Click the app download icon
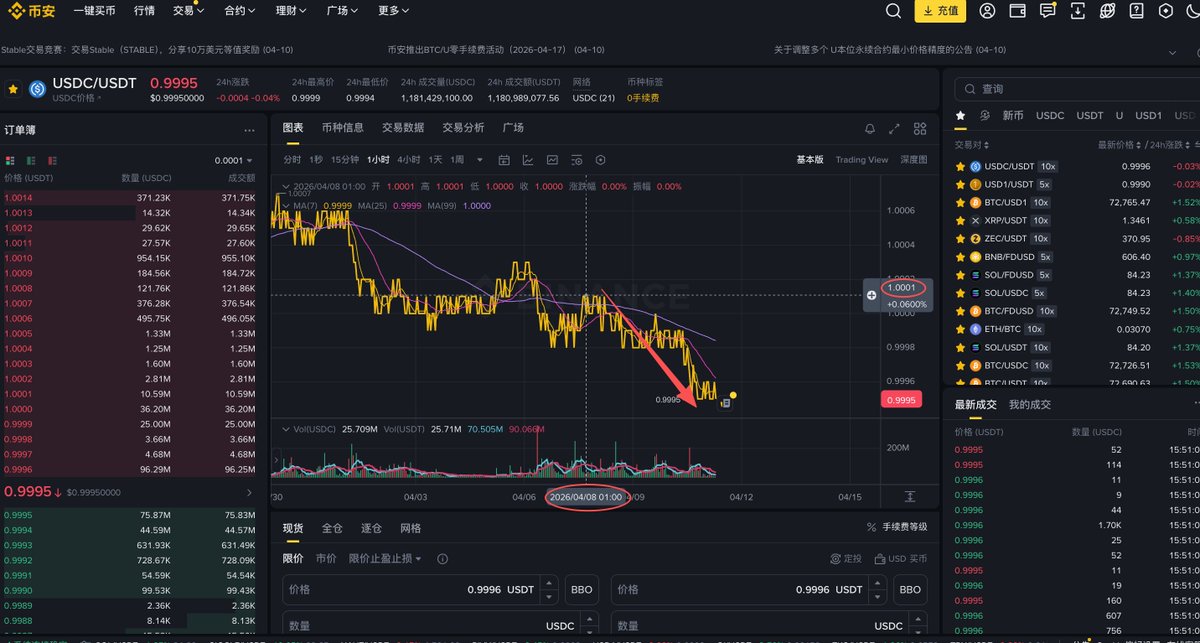1200x643 pixels. pos(1079,11)
